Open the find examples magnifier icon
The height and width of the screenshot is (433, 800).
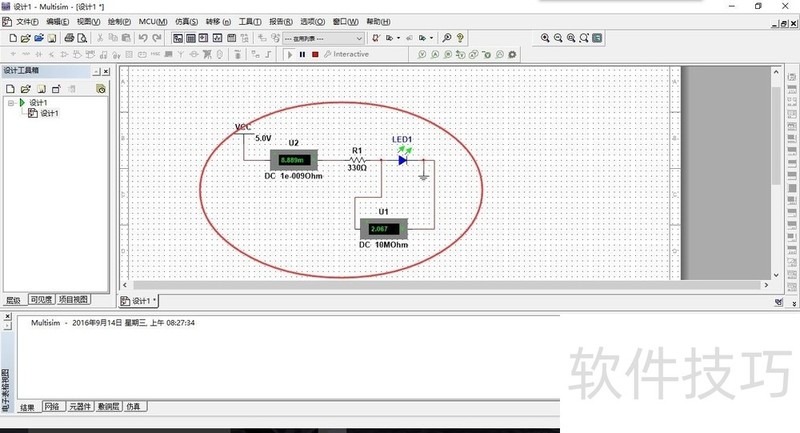447,38
